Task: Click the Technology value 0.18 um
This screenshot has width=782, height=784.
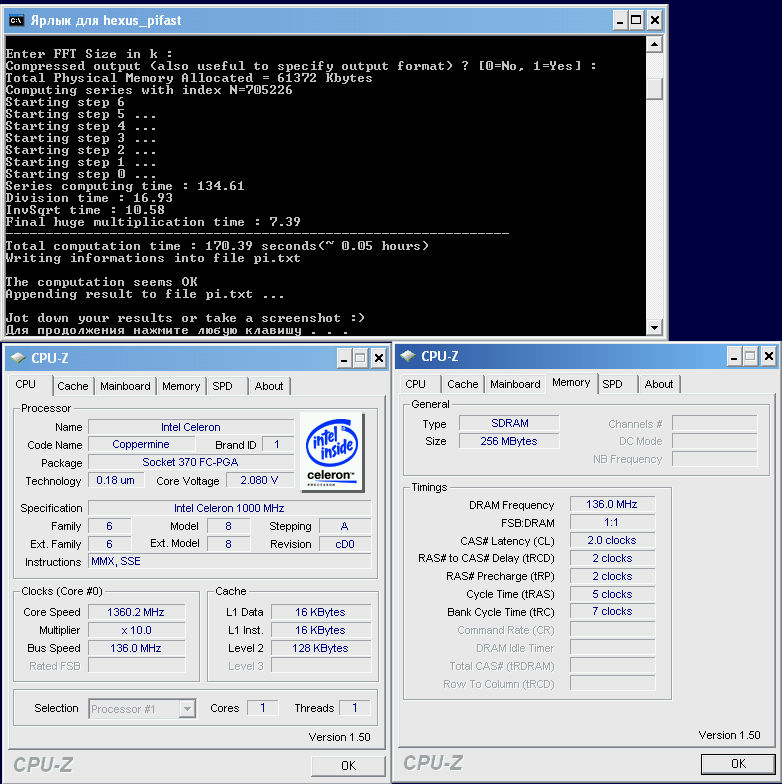Action: coord(116,480)
